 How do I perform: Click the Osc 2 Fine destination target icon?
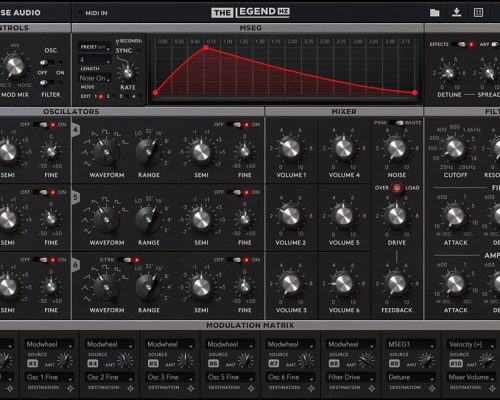click(130, 388)
